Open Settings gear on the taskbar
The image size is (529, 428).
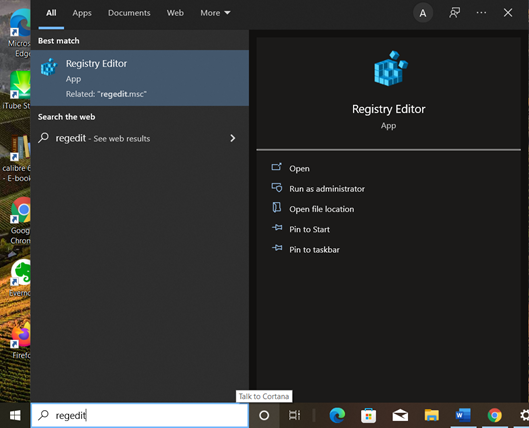pos(524,415)
